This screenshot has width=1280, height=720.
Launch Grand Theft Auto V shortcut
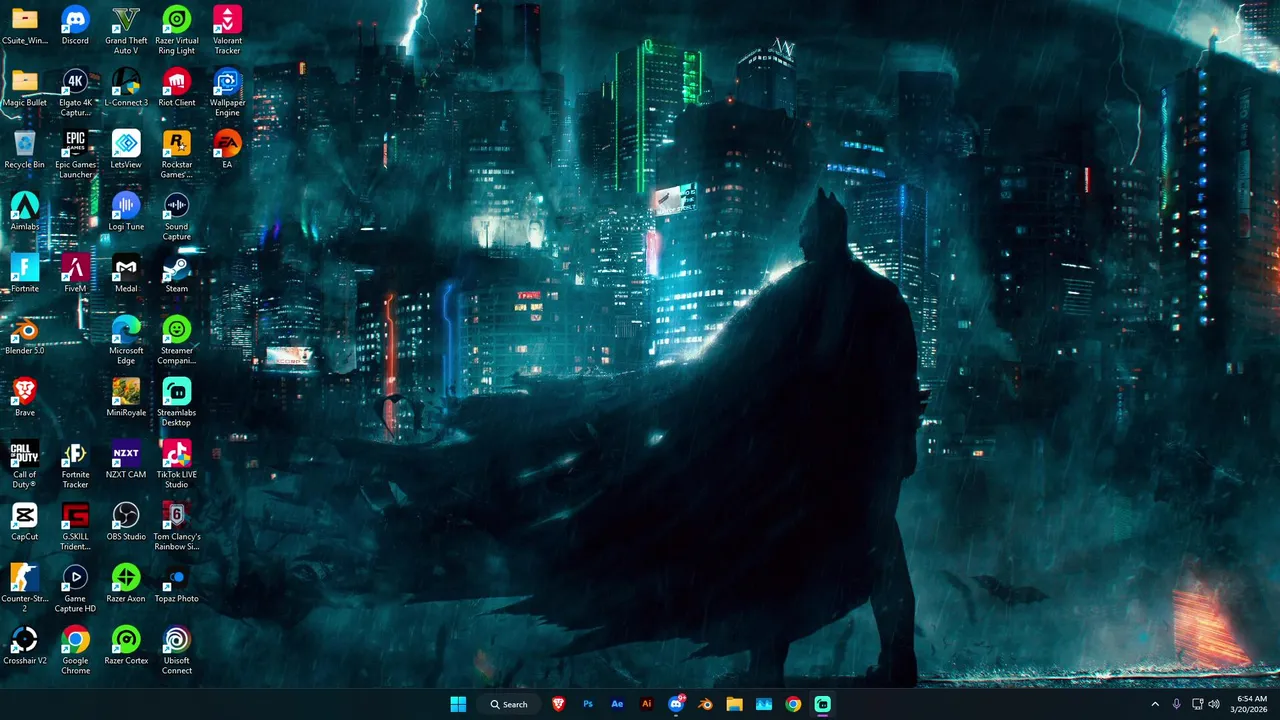(x=126, y=31)
